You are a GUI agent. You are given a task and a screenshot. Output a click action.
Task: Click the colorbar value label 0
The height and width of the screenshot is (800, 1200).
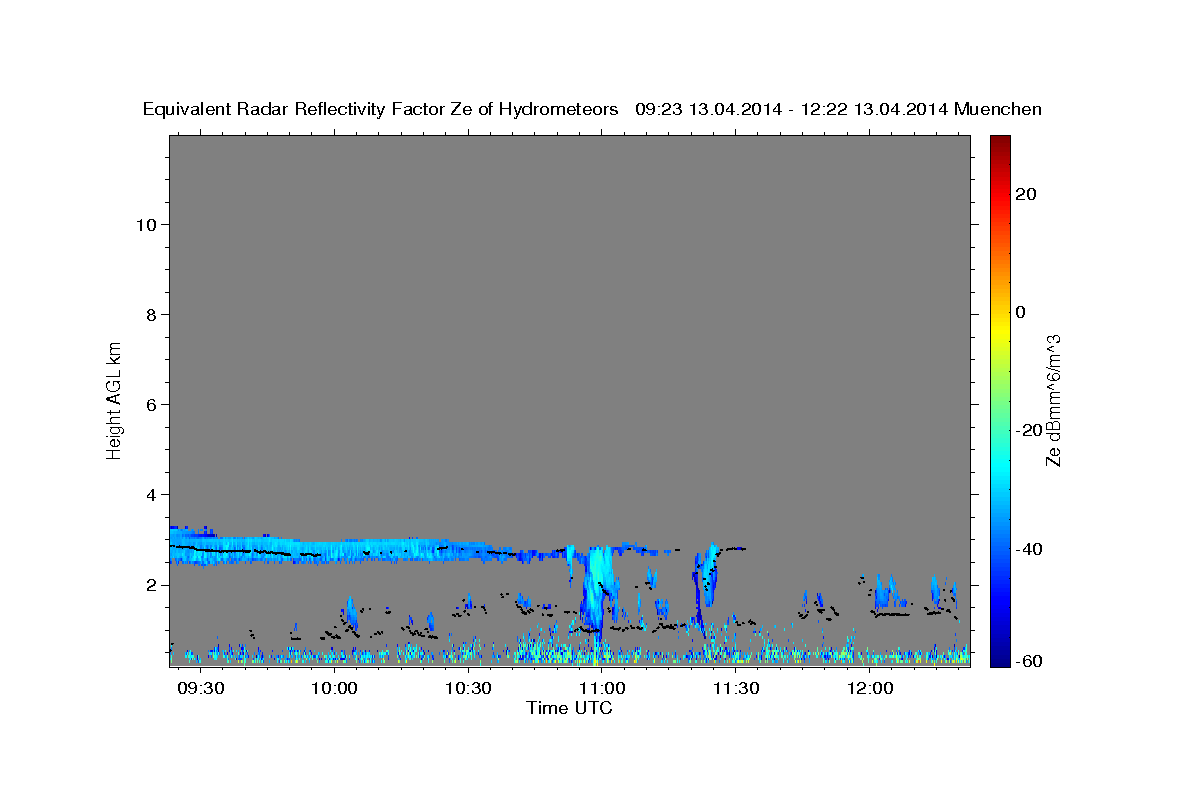(1021, 312)
